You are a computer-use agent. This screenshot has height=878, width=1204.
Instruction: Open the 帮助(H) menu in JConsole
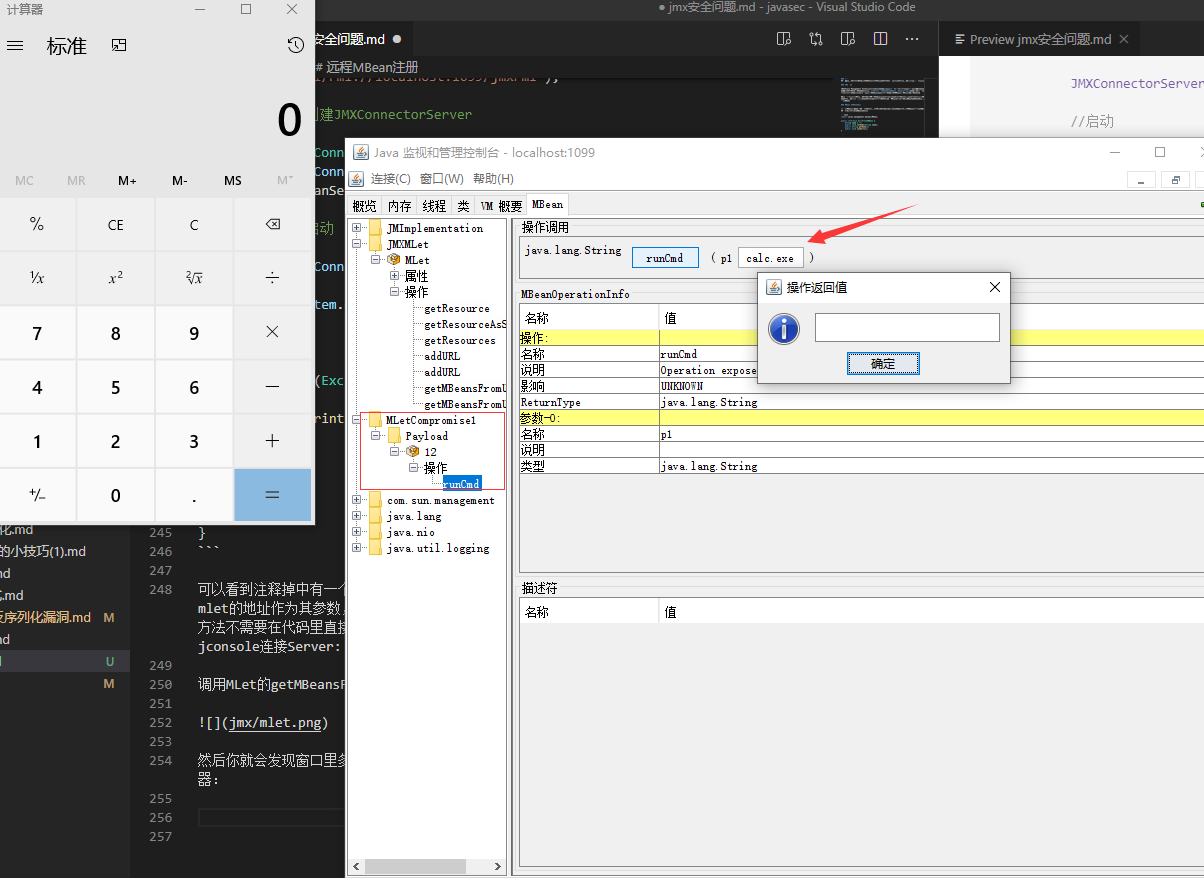[x=493, y=178]
